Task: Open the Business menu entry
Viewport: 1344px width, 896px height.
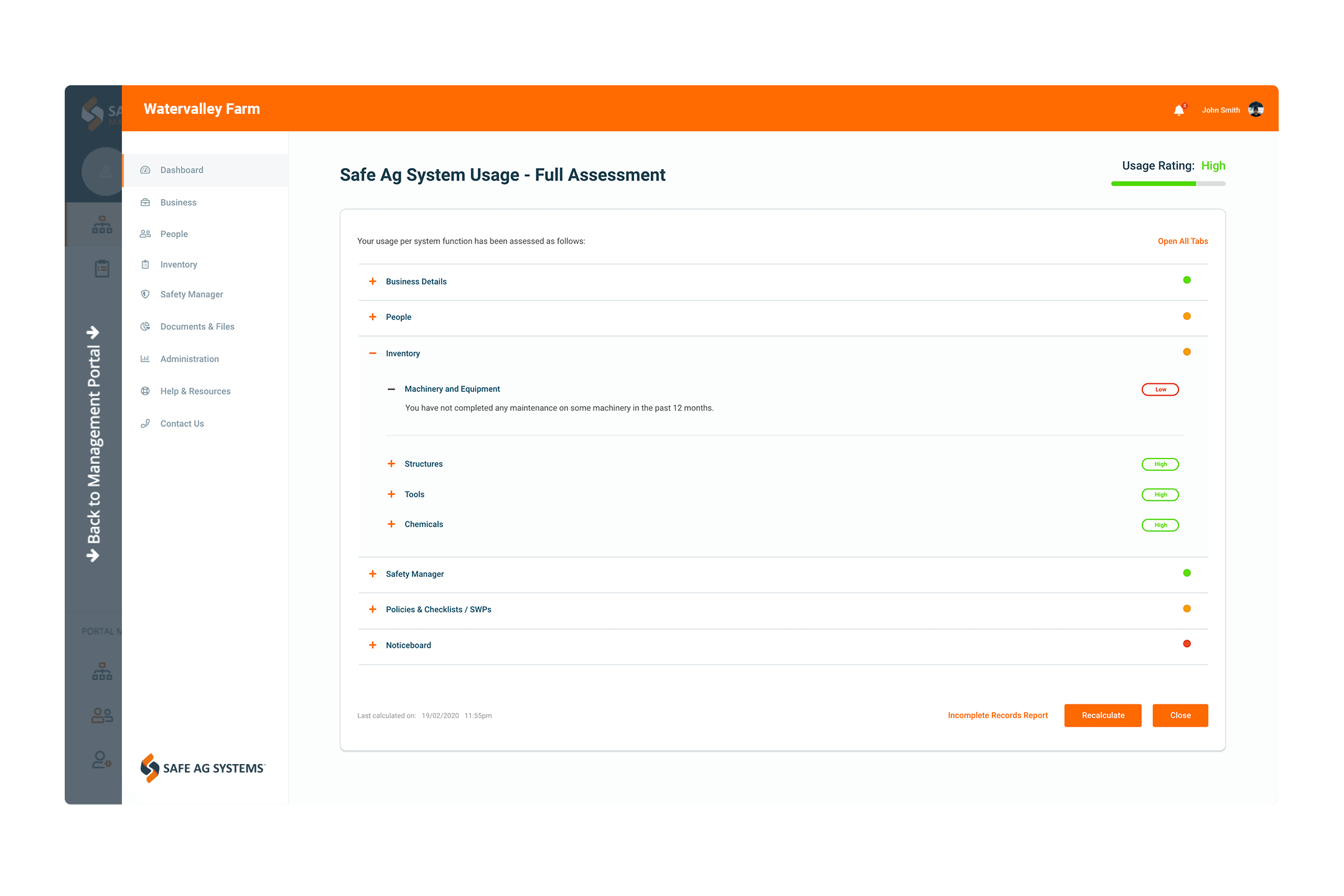Action: (178, 202)
